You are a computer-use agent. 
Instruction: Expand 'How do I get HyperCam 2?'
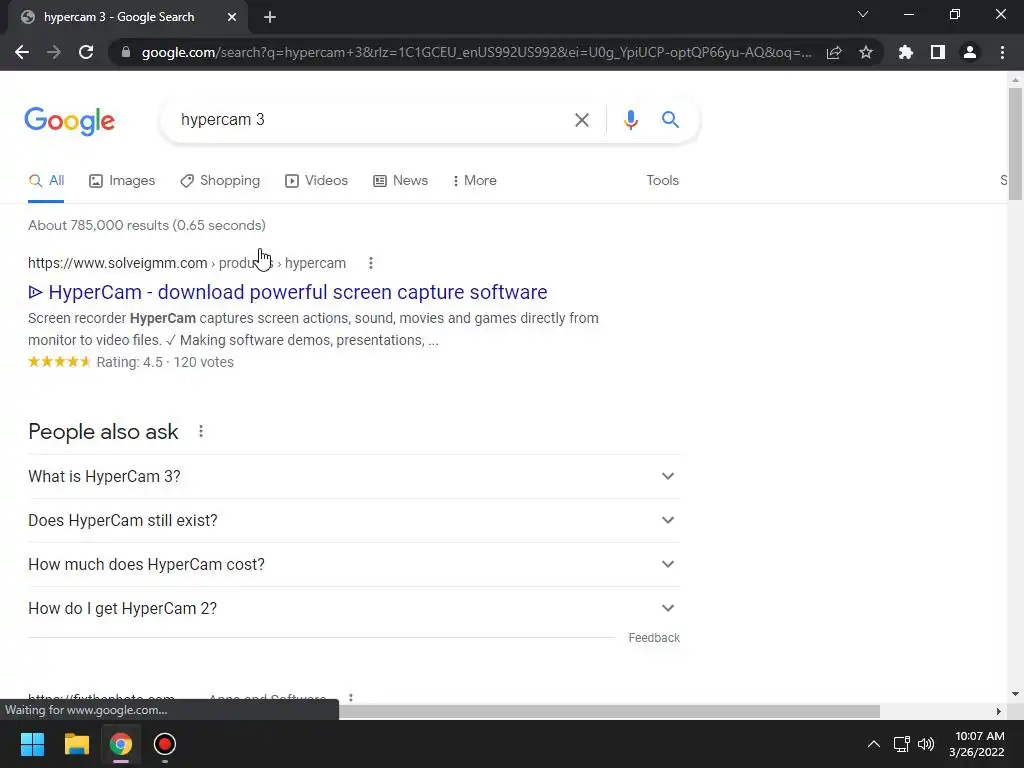point(354,609)
